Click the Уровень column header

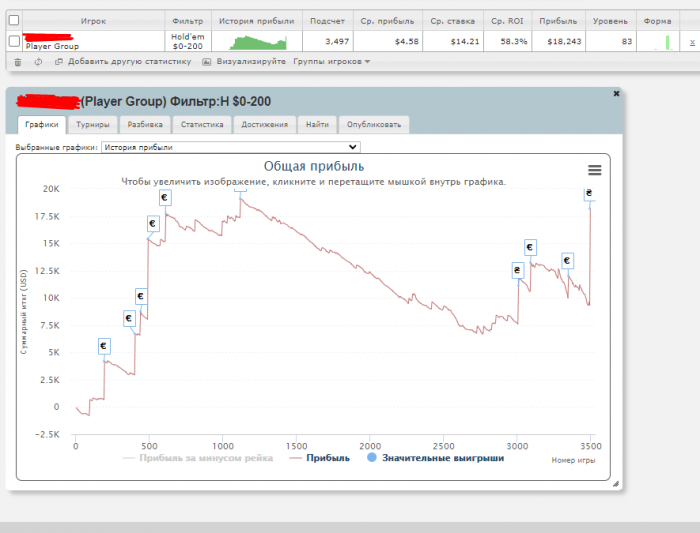coord(610,21)
